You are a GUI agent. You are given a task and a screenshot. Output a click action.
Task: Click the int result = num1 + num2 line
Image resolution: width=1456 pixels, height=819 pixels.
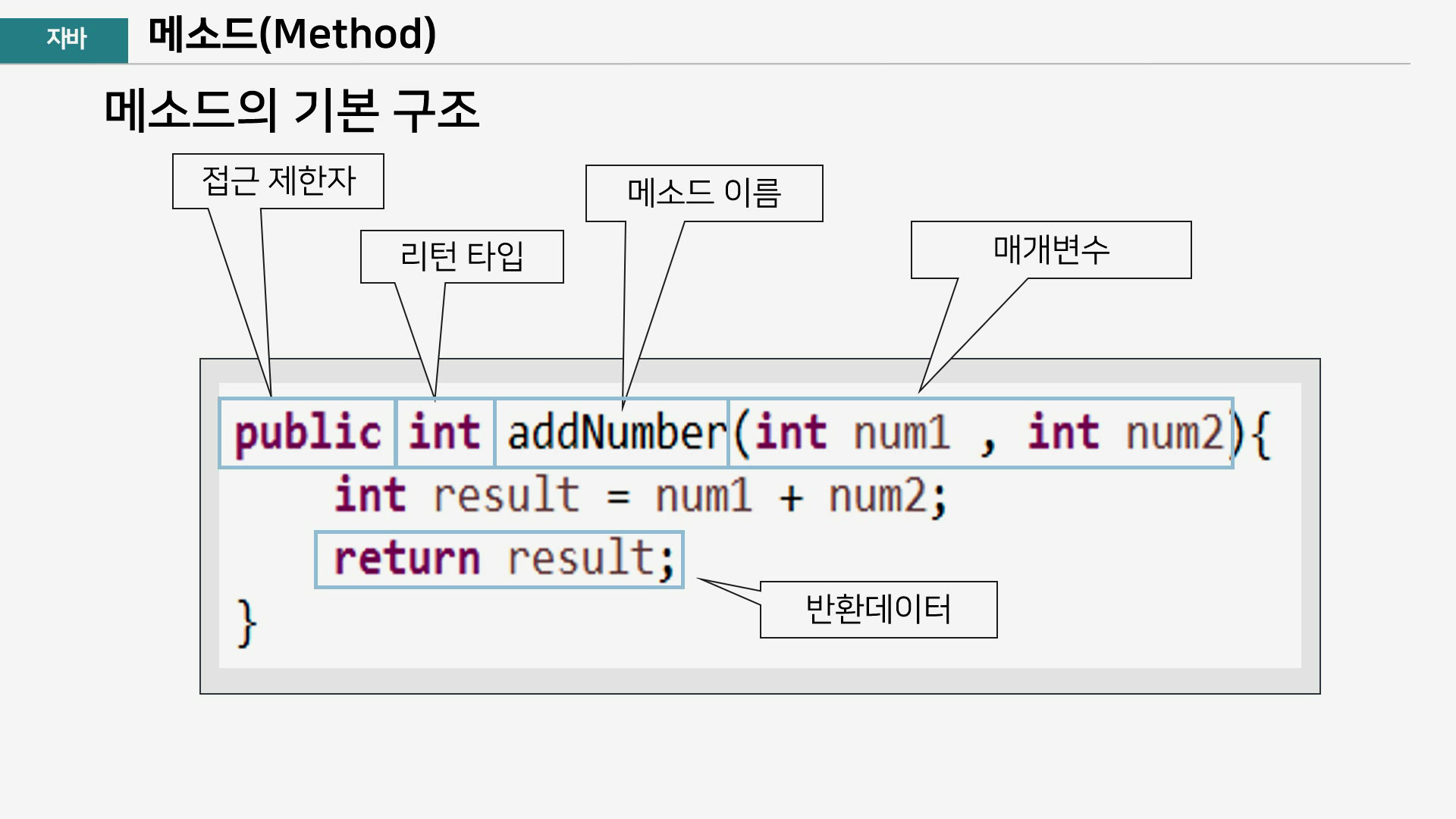641,497
